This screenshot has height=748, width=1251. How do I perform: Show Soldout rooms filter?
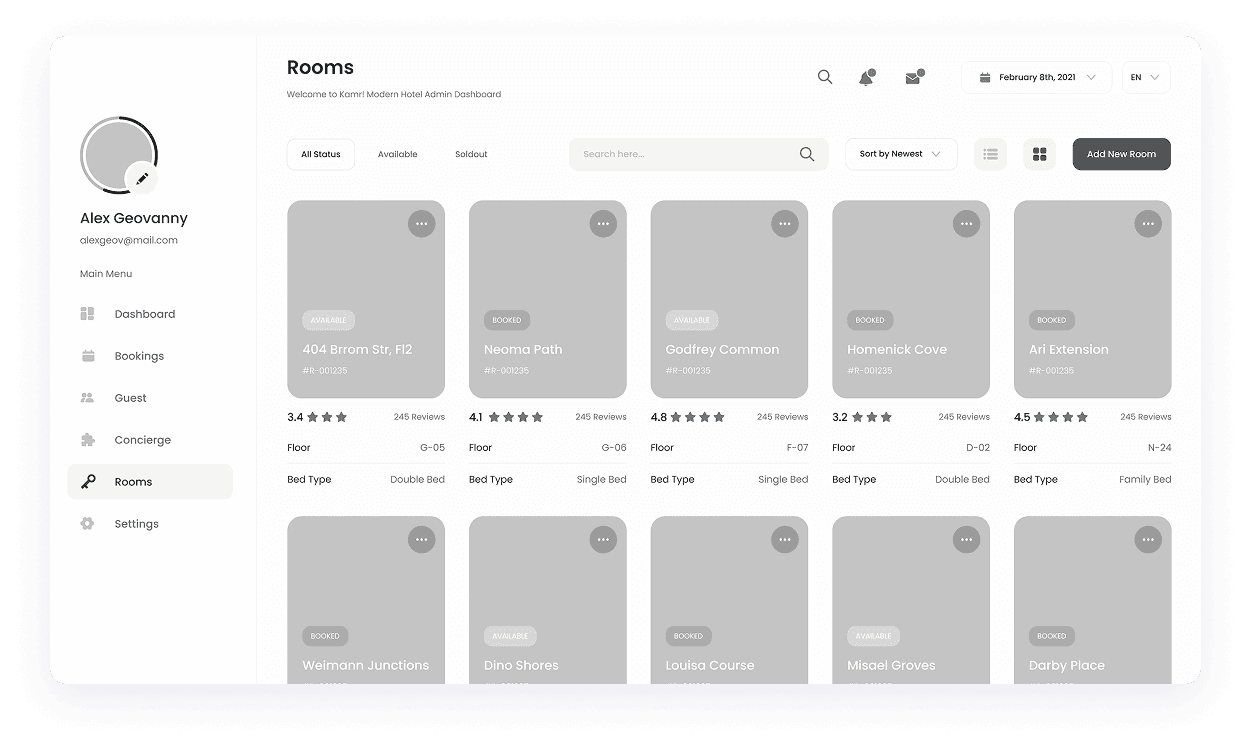(x=471, y=154)
